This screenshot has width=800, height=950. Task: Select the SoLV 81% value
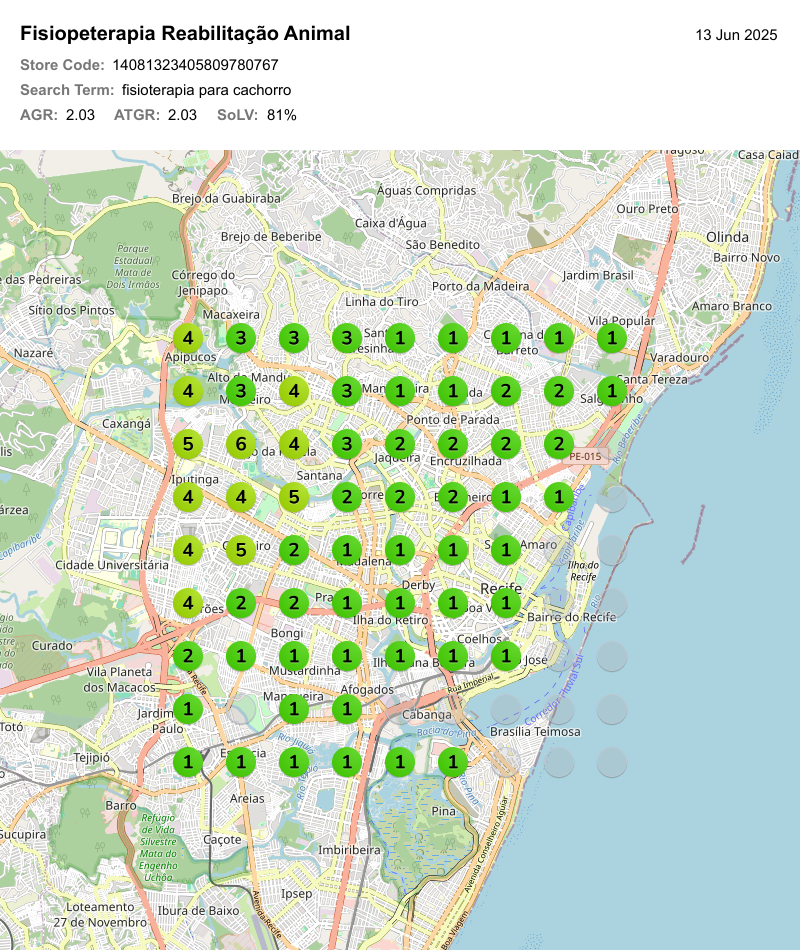point(282,115)
